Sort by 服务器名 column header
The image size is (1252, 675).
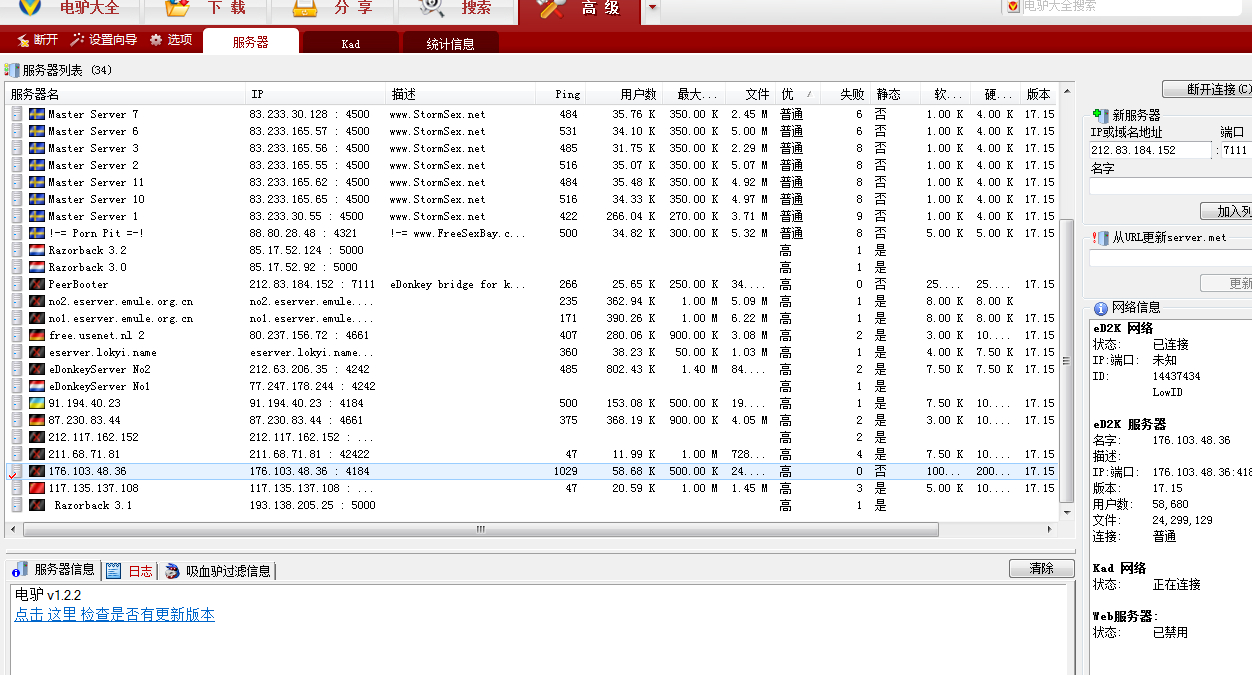point(126,94)
